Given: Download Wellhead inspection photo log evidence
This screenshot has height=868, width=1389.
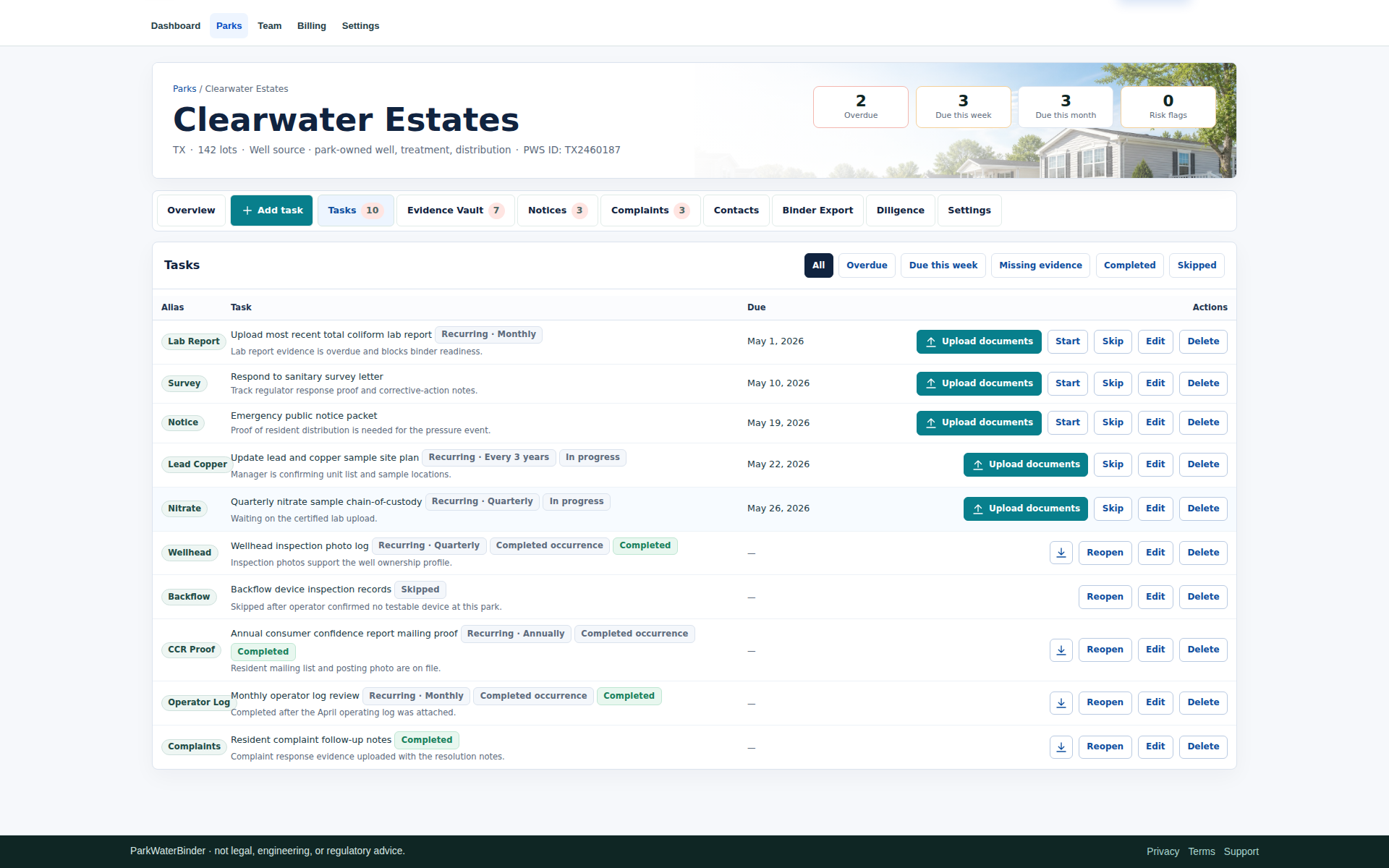Looking at the screenshot, I should [1061, 553].
